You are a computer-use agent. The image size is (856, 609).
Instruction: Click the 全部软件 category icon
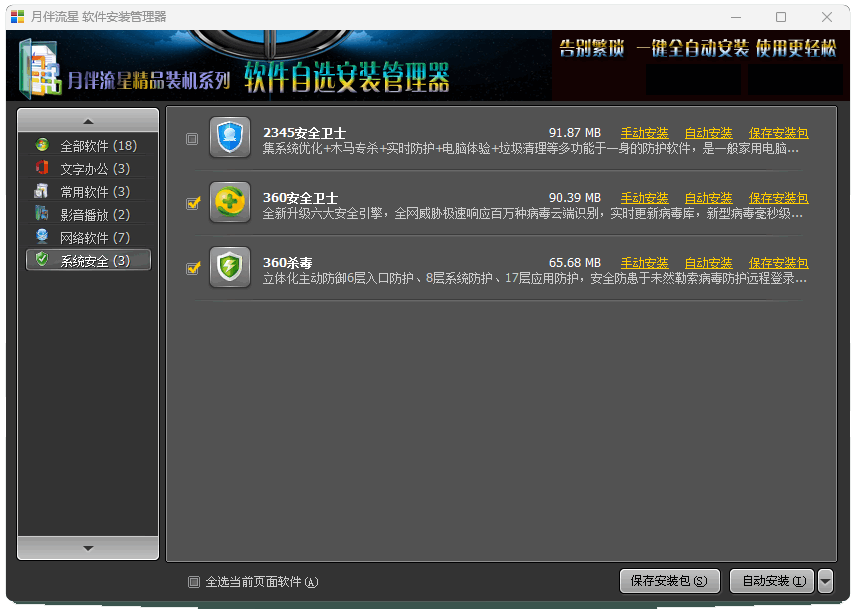42,145
